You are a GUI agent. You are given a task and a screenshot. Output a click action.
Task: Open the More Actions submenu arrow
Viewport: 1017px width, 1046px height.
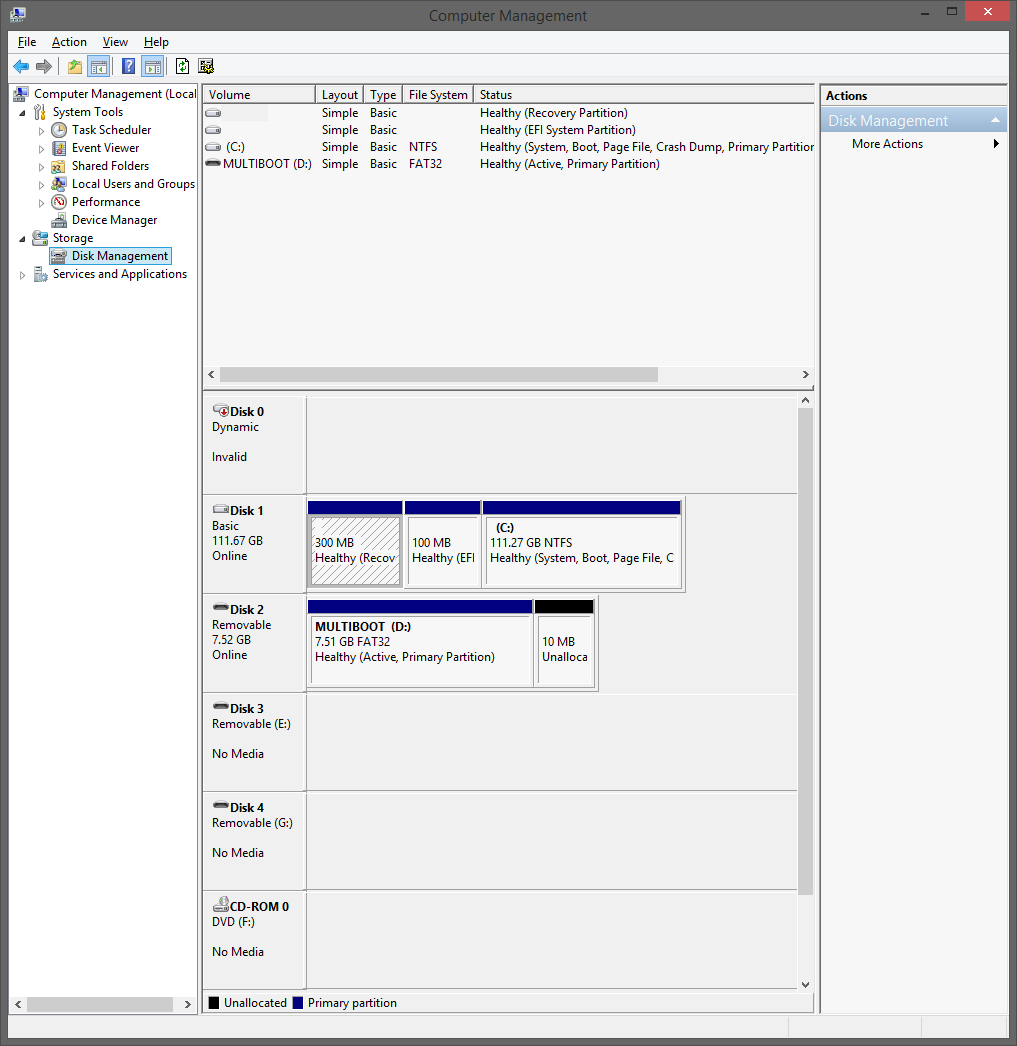pos(996,143)
